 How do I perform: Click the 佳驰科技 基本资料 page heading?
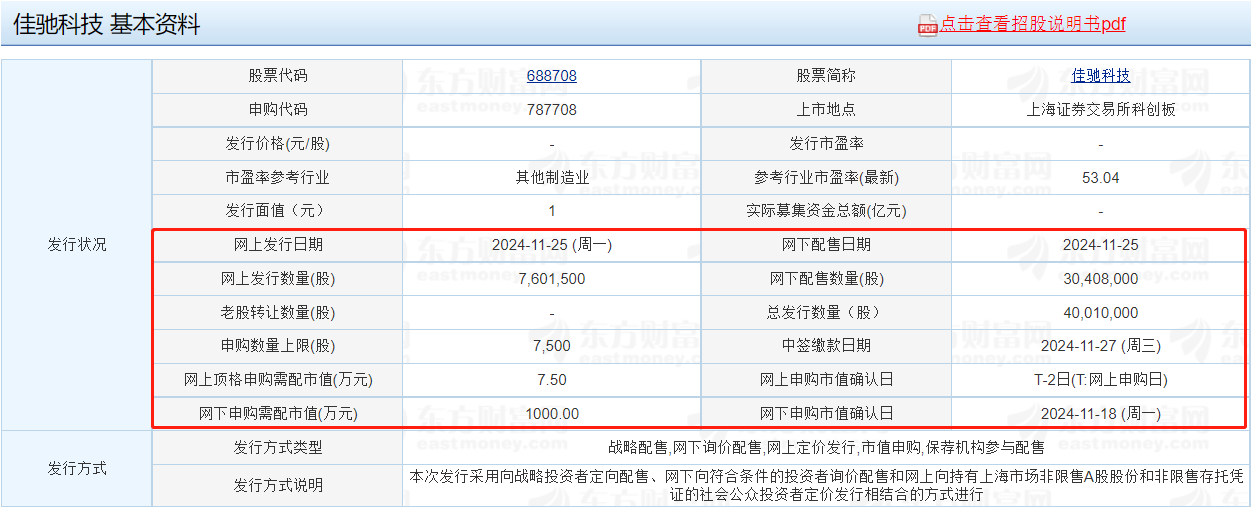pos(106,25)
